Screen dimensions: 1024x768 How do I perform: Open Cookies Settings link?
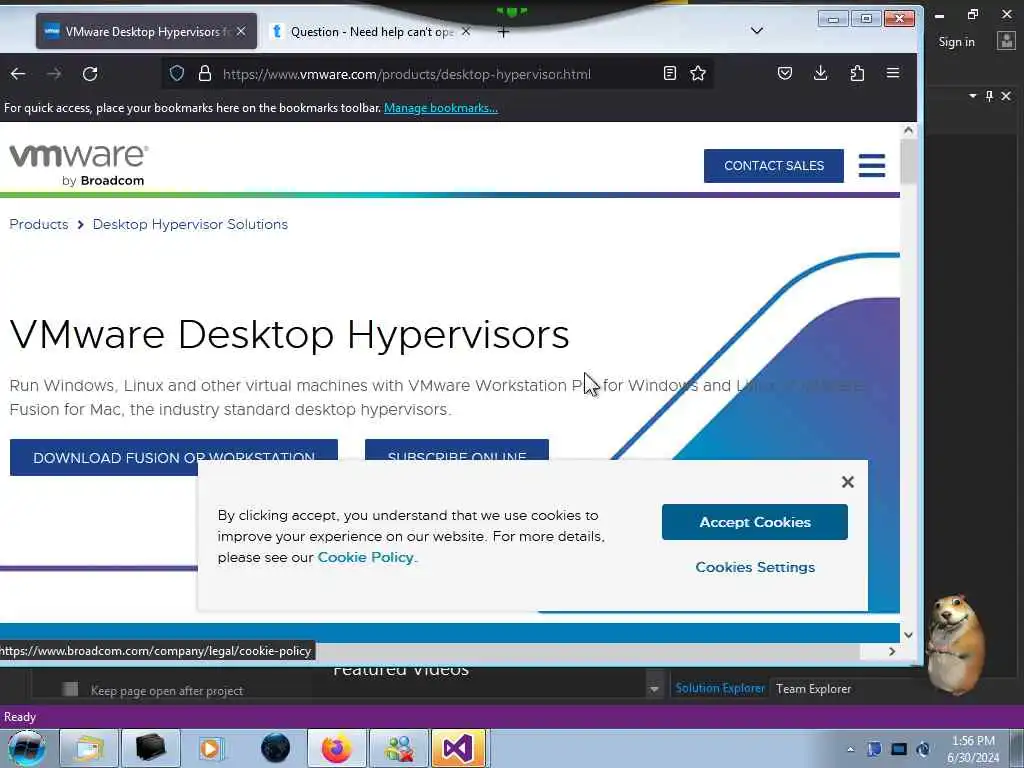pos(755,567)
